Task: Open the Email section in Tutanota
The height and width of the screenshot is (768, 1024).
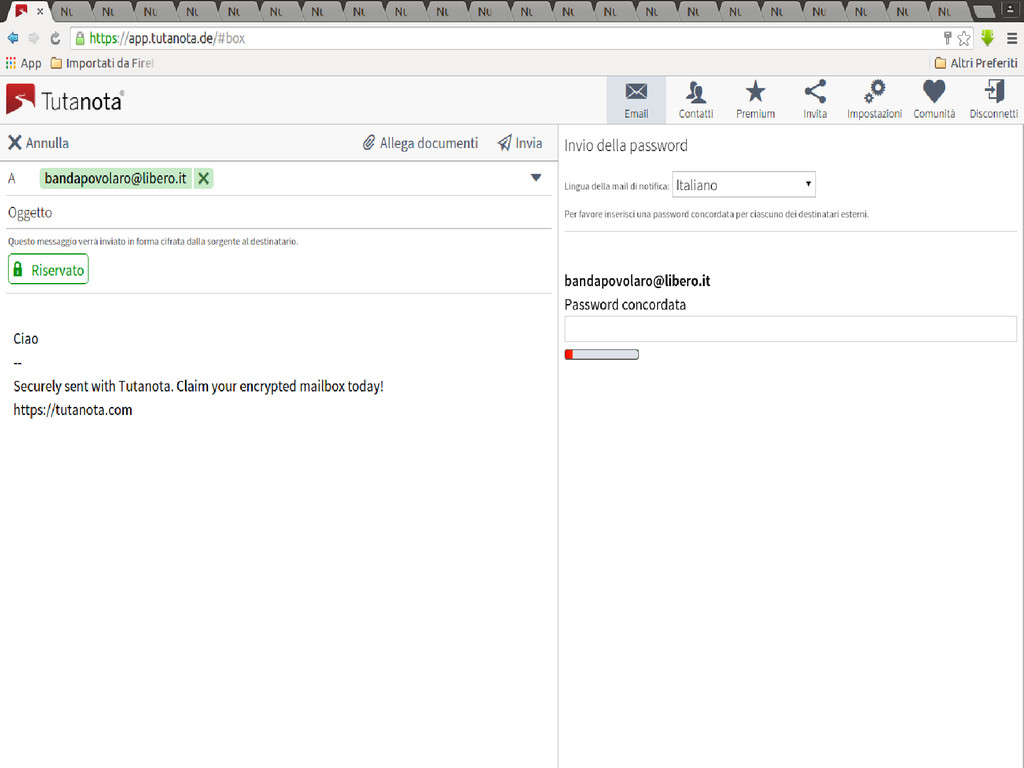Action: pyautogui.click(x=636, y=100)
